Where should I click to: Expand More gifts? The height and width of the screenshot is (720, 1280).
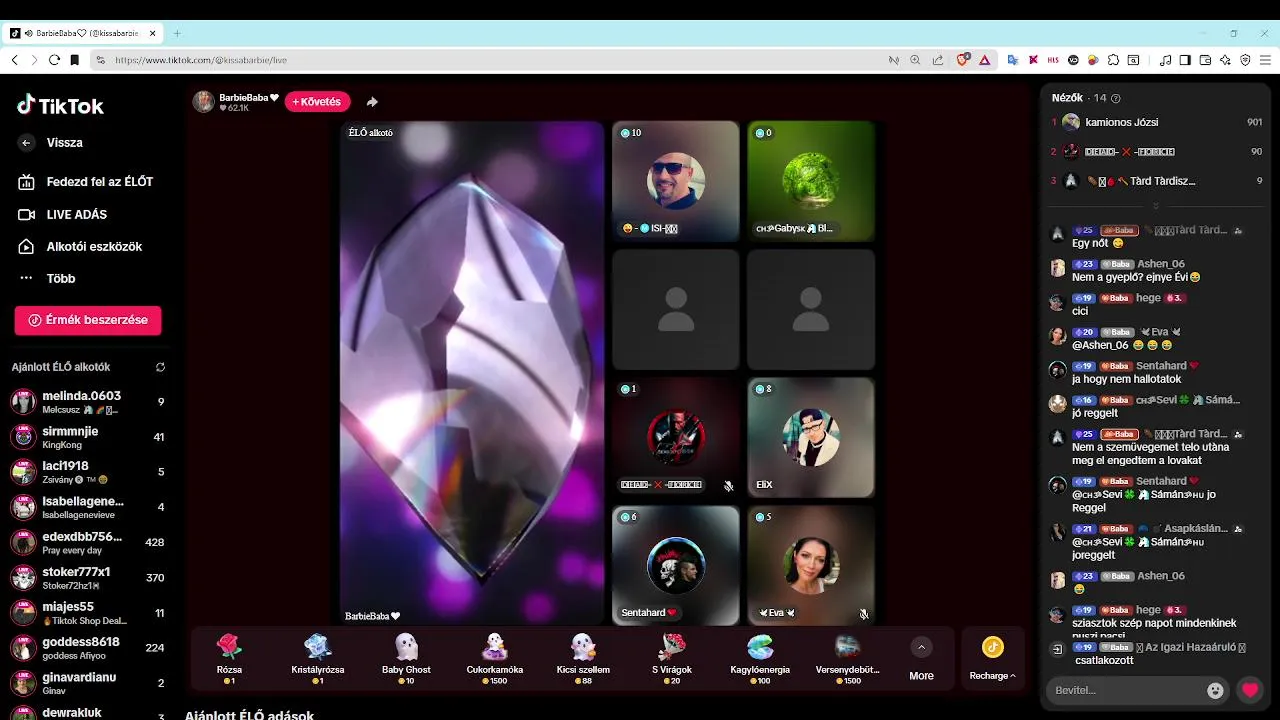coord(922,659)
